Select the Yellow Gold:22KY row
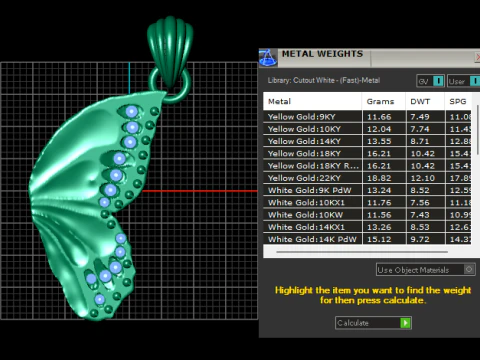 (x=367, y=178)
